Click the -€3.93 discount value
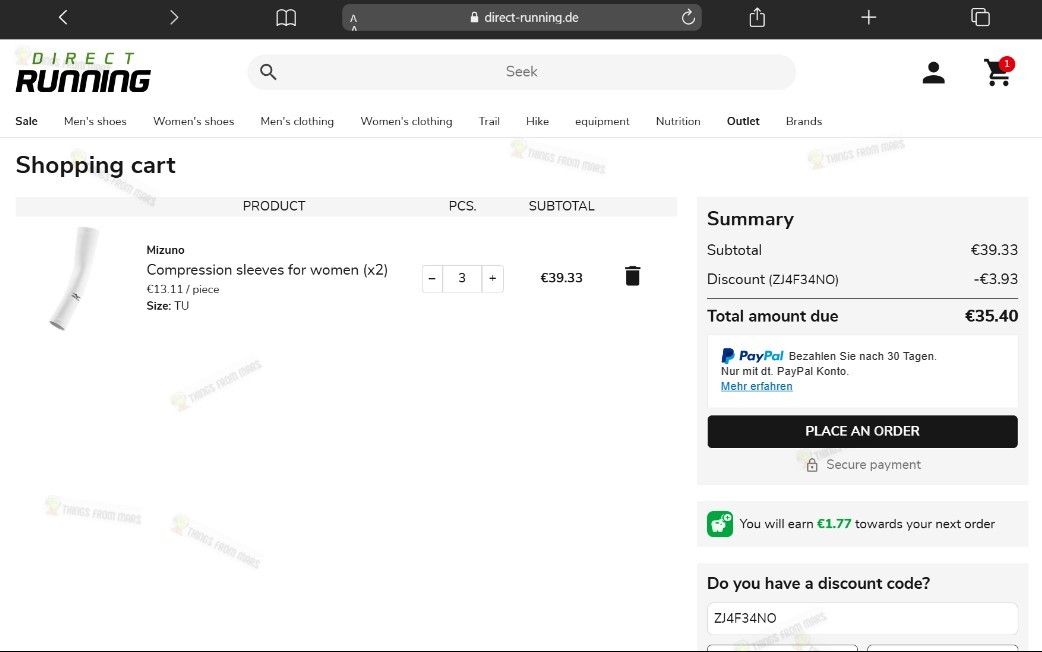Viewport: 1042px width, 652px height. (995, 279)
